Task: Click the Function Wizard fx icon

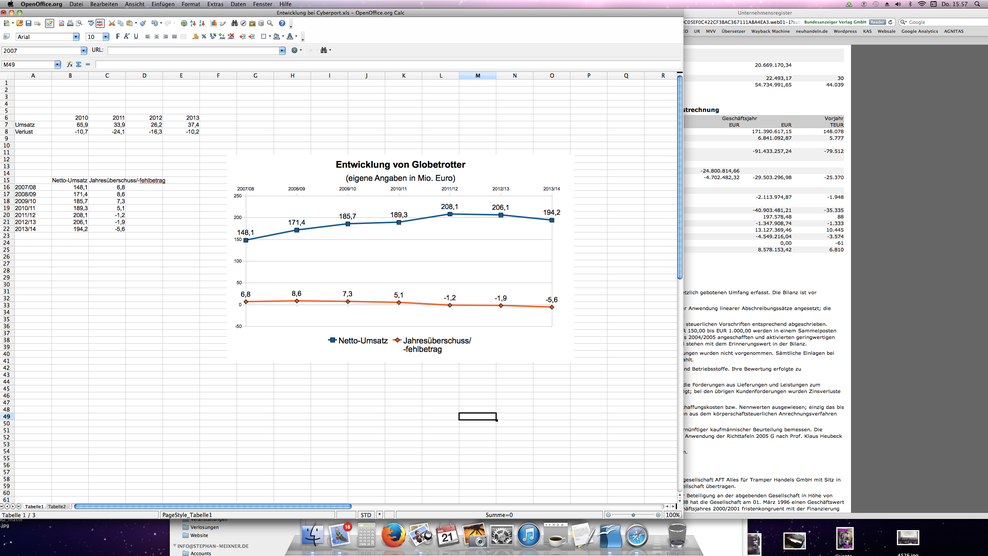Action: pos(69,64)
